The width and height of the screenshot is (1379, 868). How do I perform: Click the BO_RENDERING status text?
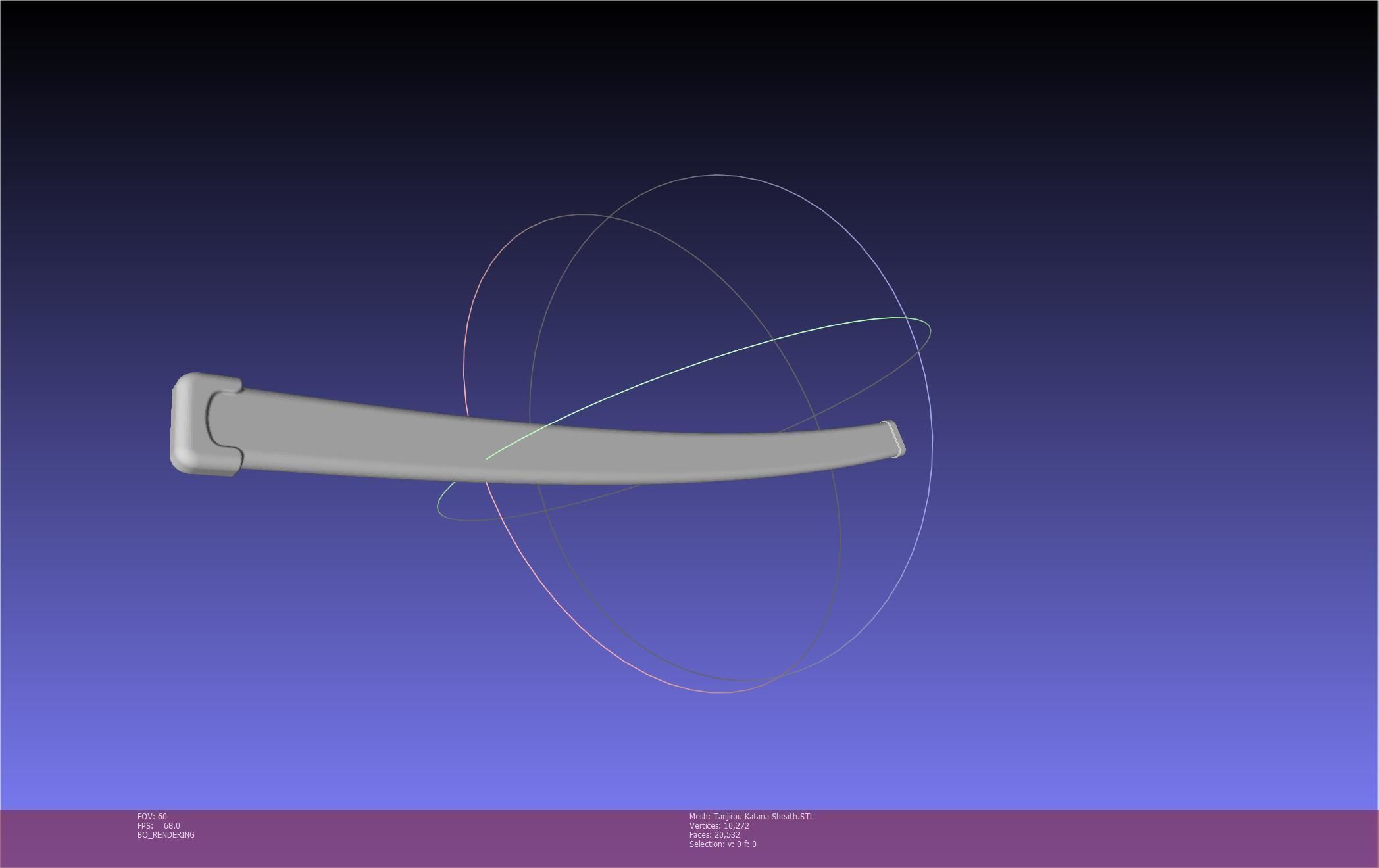pos(166,835)
